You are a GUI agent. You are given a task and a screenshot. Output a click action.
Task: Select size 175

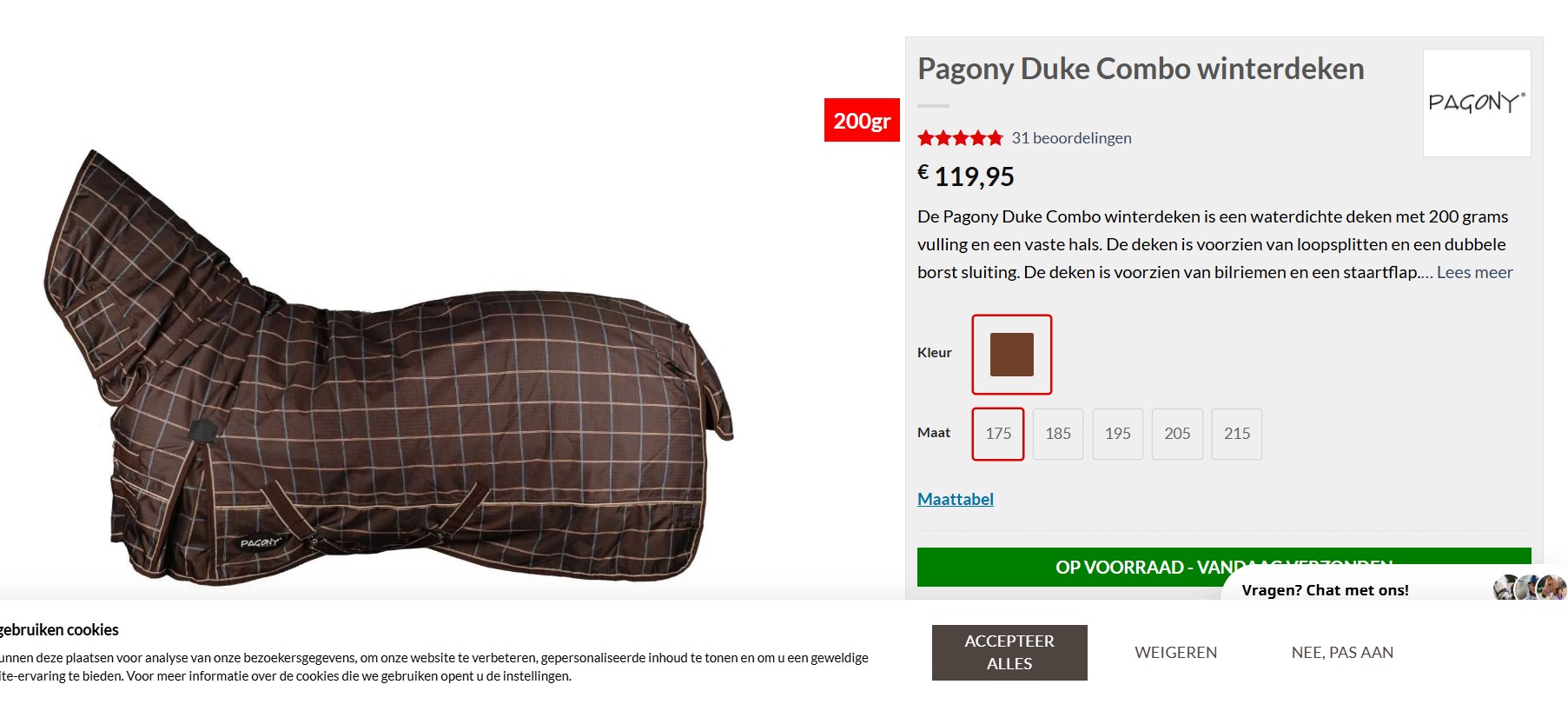998,434
